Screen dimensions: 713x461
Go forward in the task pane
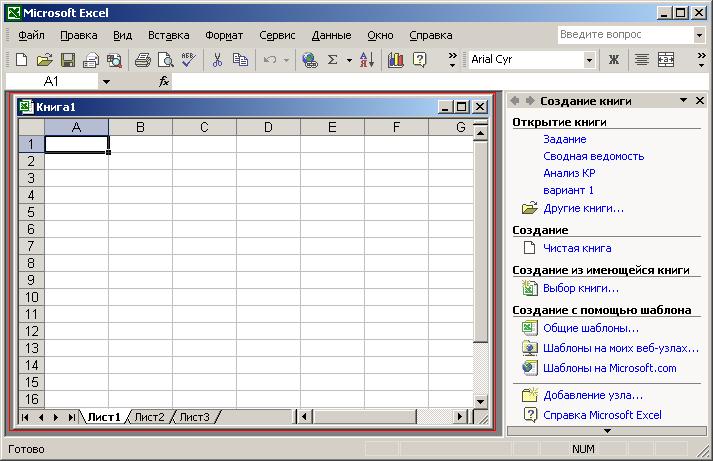530,100
